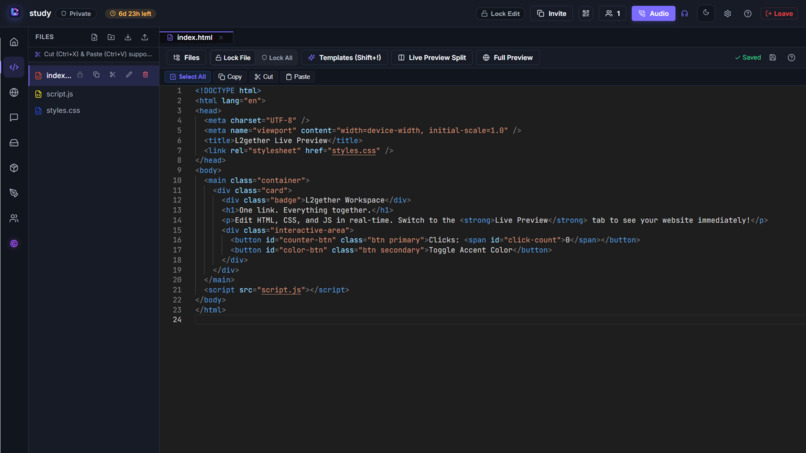Image resolution: width=806 pixels, height=453 pixels.
Task: Click the script.js link in code
Action: [x=281, y=290]
